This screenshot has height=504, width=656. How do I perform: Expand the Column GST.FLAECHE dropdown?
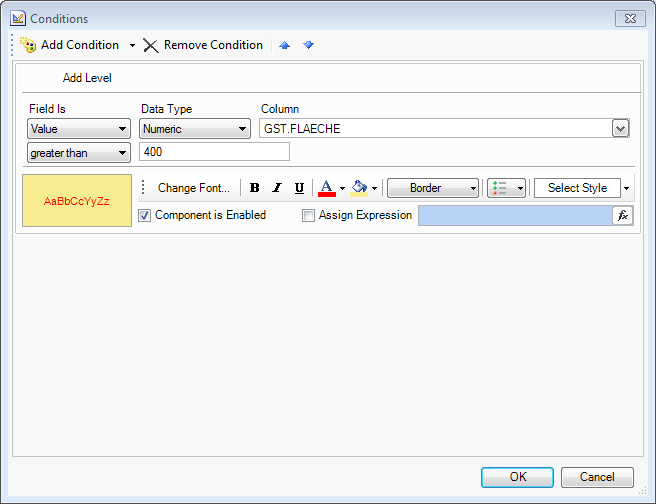click(620, 129)
